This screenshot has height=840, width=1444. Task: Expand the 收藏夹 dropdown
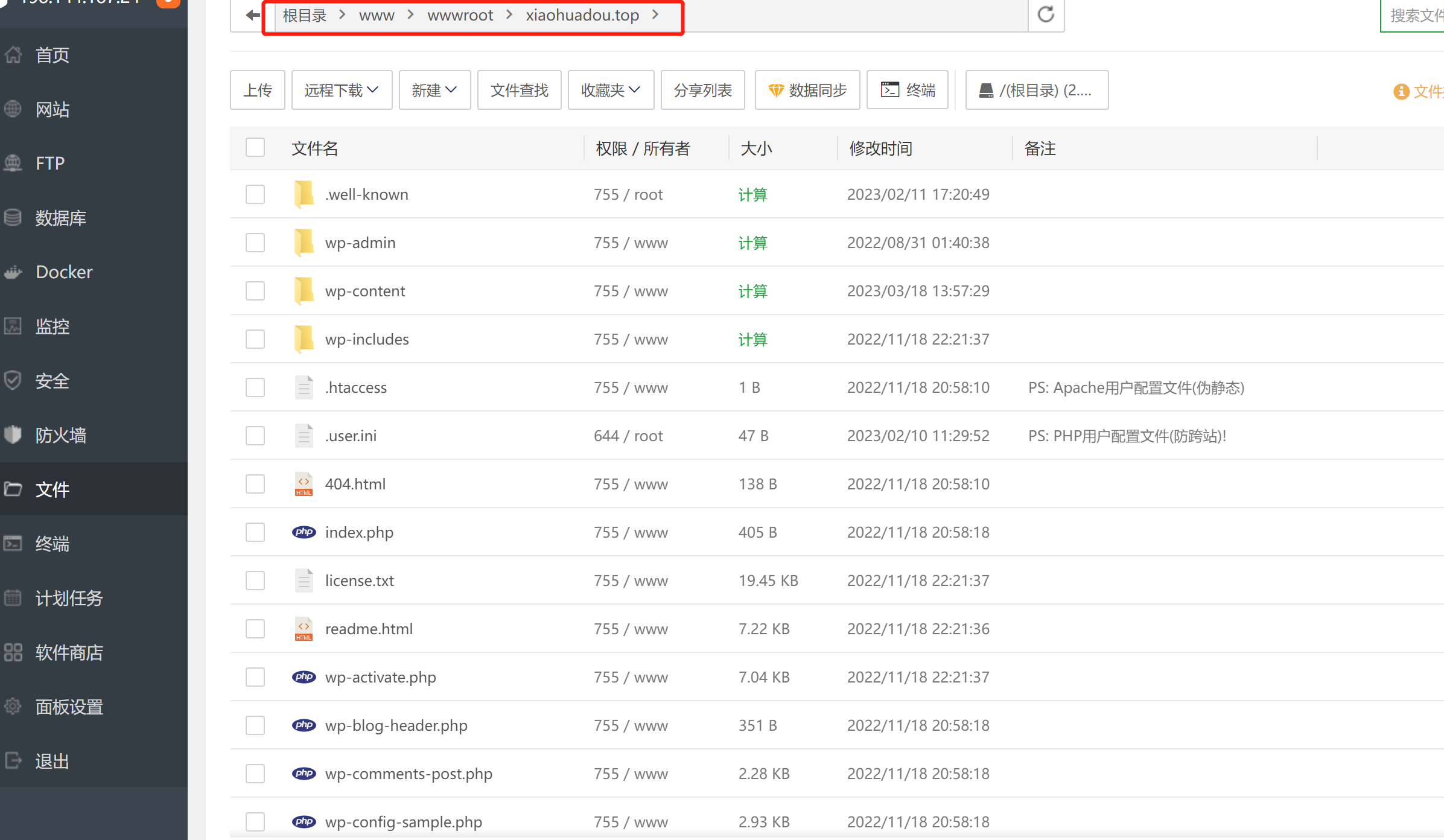point(611,90)
